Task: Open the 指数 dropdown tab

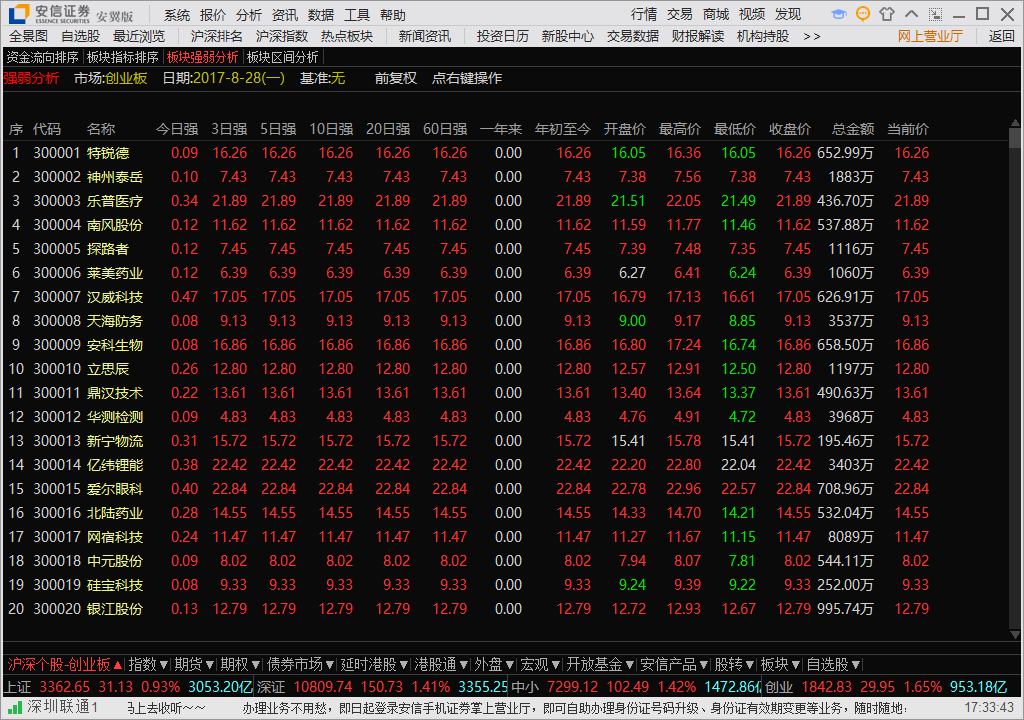Action: 148,664
